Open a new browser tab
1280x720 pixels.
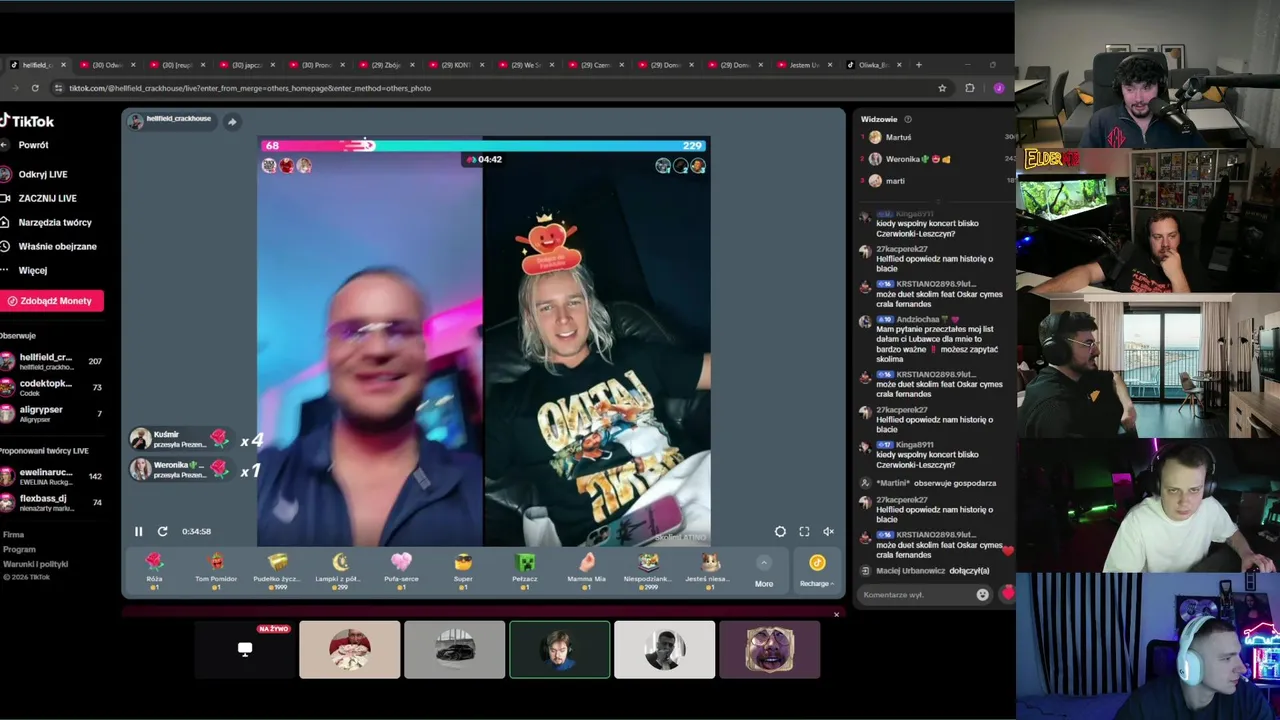point(919,65)
